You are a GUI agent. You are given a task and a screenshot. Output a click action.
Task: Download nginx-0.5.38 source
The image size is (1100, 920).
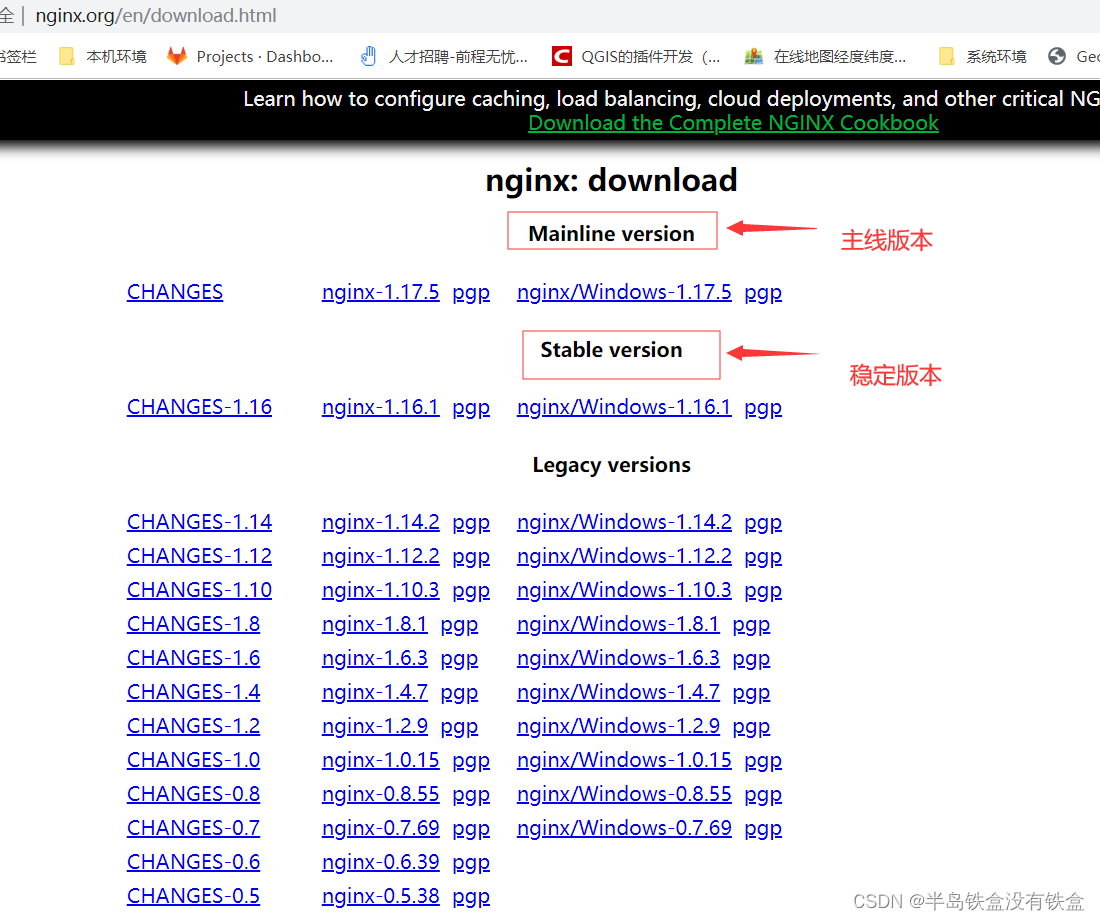click(x=380, y=896)
